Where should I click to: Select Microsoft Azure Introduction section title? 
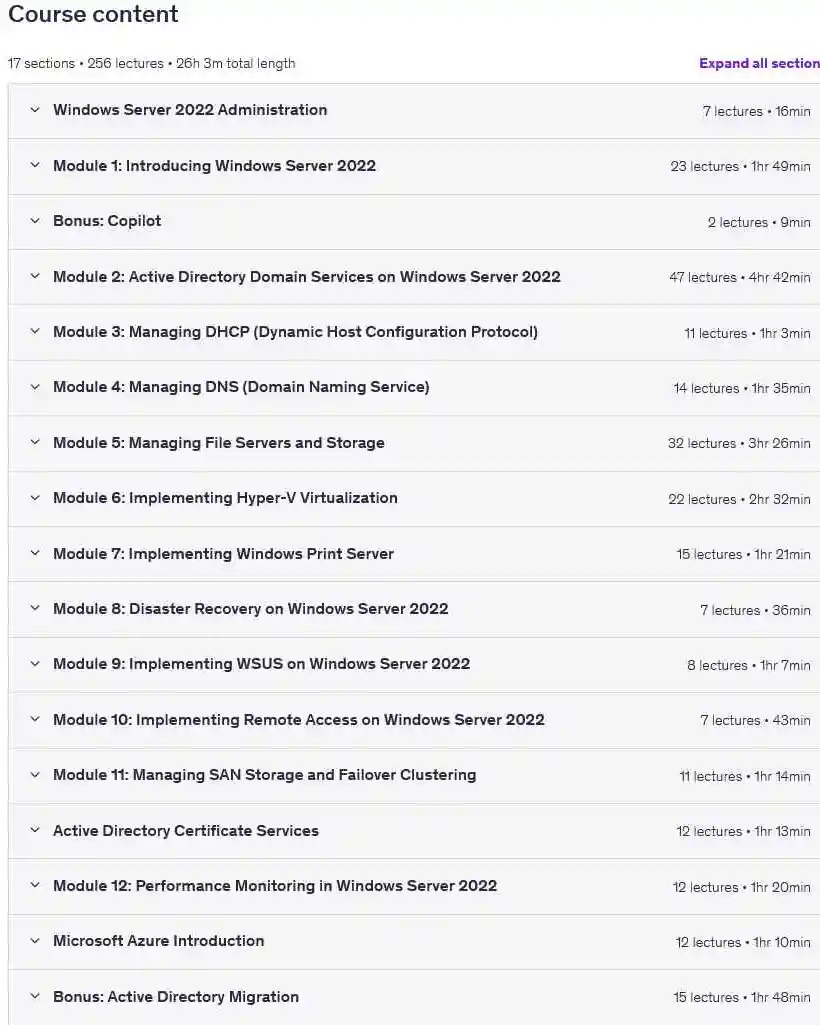pos(159,941)
